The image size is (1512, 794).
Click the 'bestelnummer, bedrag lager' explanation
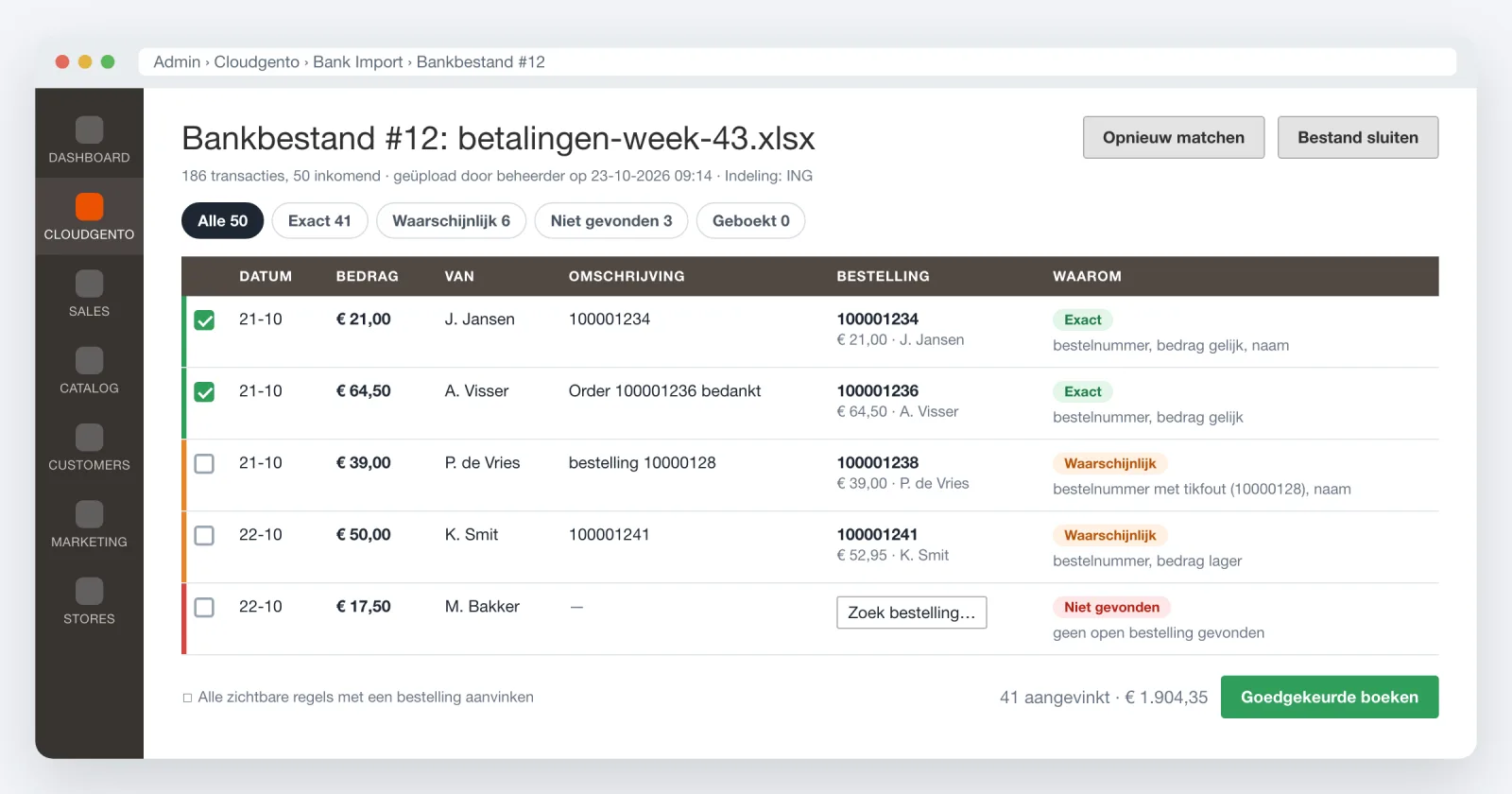(x=1147, y=561)
